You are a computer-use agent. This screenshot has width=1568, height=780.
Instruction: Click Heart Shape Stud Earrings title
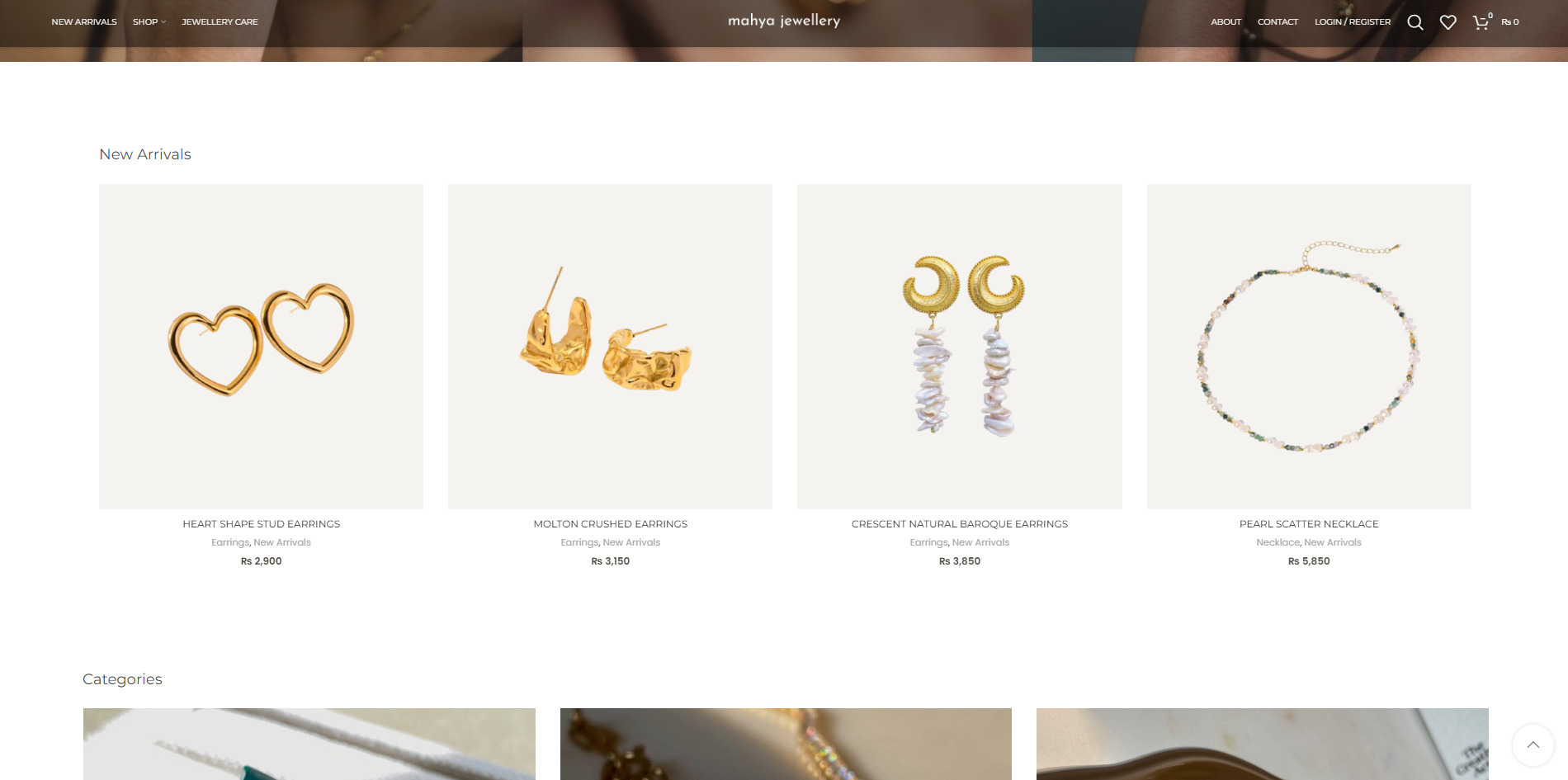point(261,524)
